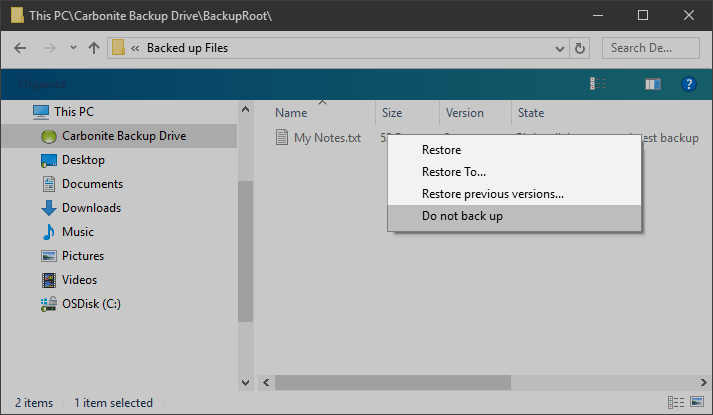Click the Music note icon in sidebar

(48, 232)
